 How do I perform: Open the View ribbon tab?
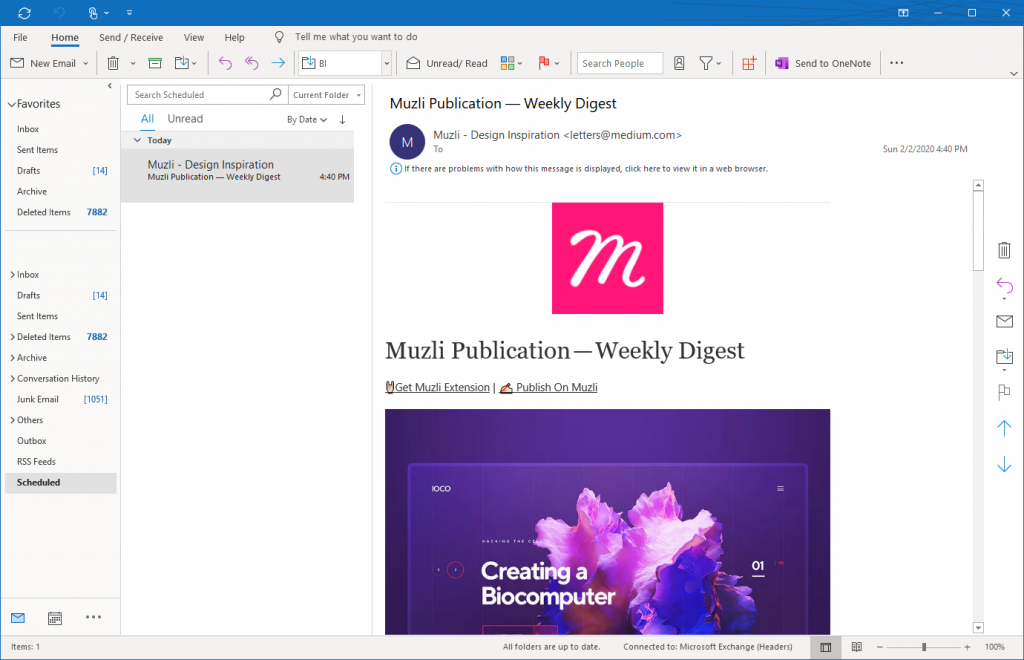[194, 37]
